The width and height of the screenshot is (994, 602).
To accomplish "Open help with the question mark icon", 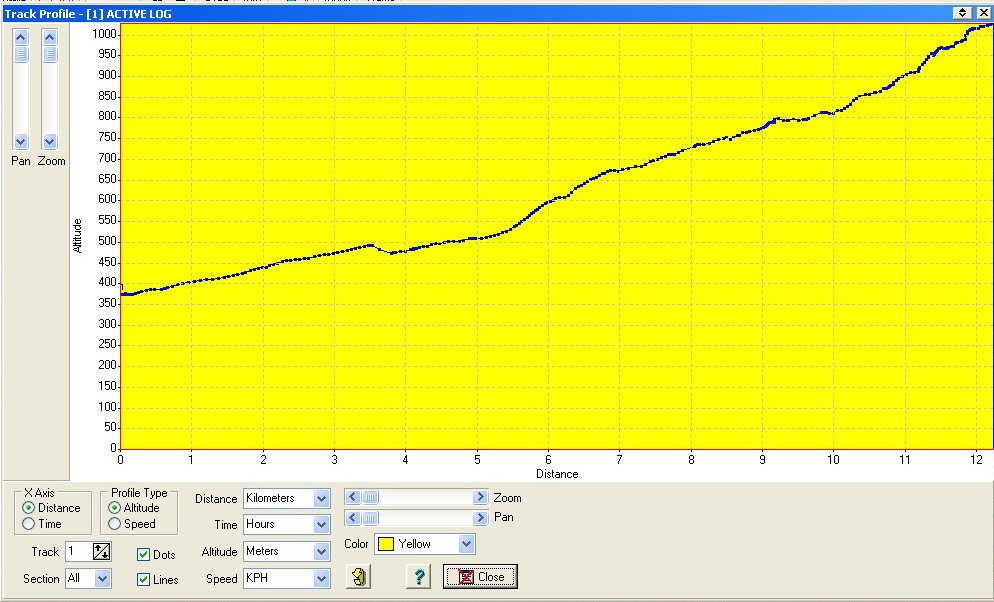I will point(418,577).
